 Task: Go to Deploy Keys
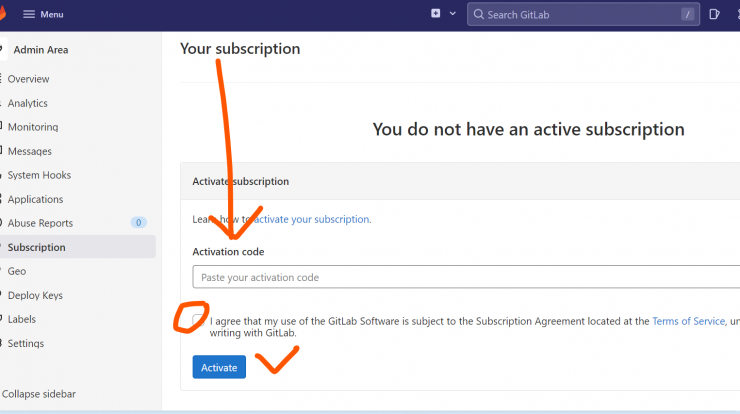[x=35, y=295]
